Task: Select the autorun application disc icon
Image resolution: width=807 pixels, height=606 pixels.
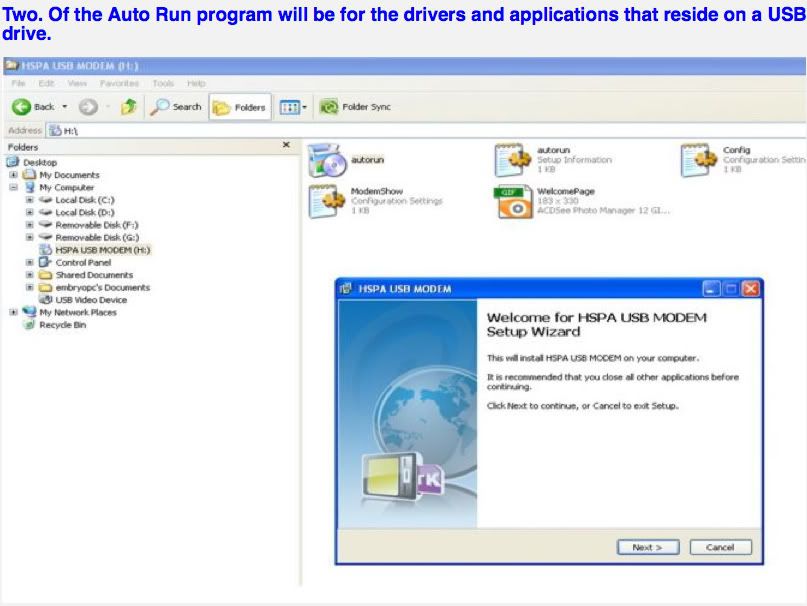Action: 327,160
